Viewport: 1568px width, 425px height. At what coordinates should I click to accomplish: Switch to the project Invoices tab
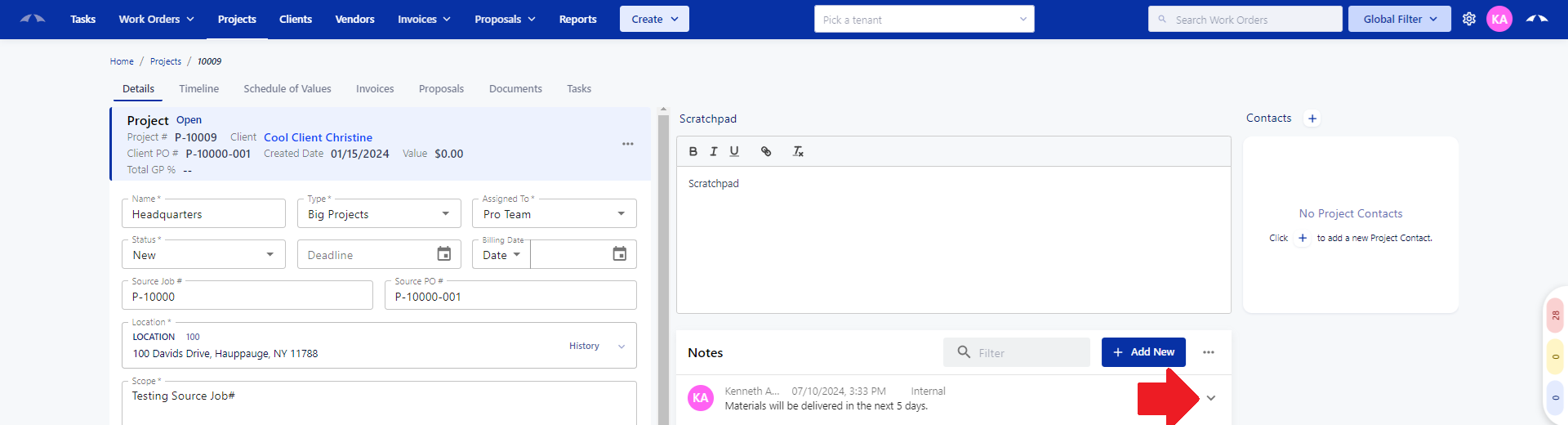375,88
